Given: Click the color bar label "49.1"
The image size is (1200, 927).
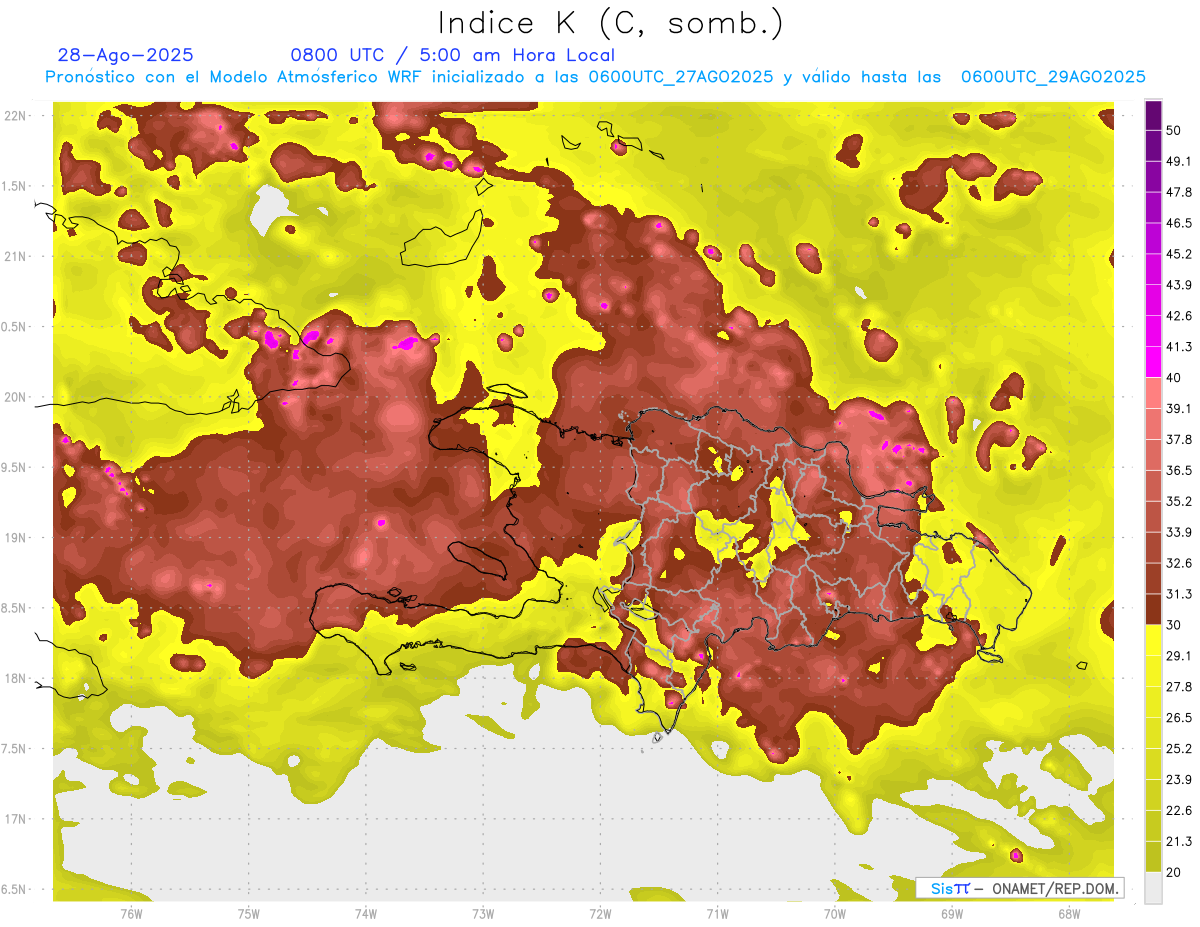Looking at the screenshot, I should [1179, 161].
